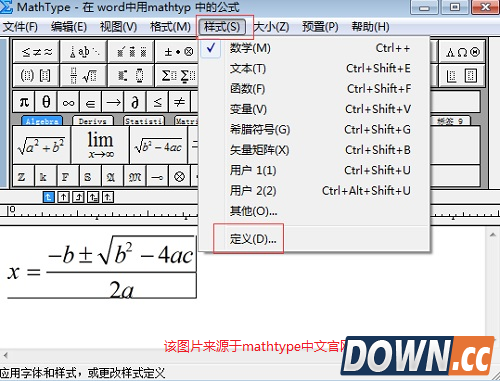This screenshot has width=500, height=381.
Task: Open the 帮助(H) menu
Action: point(370,27)
